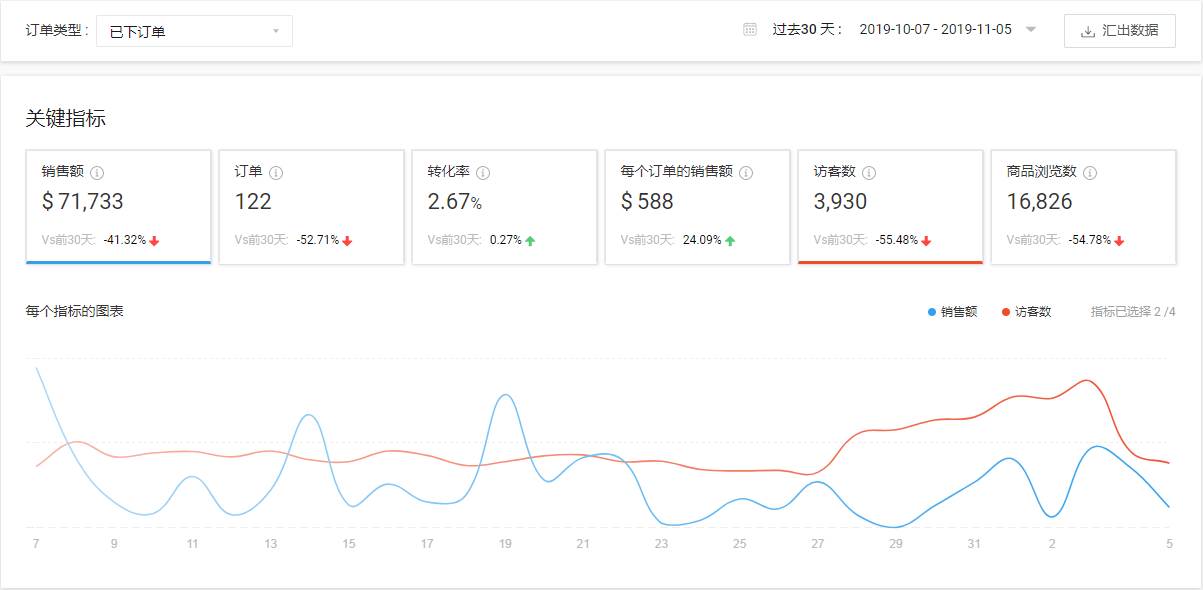1203x590 pixels.
Task: Click the green up arrow beside 24.09%
Action: (730, 241)
